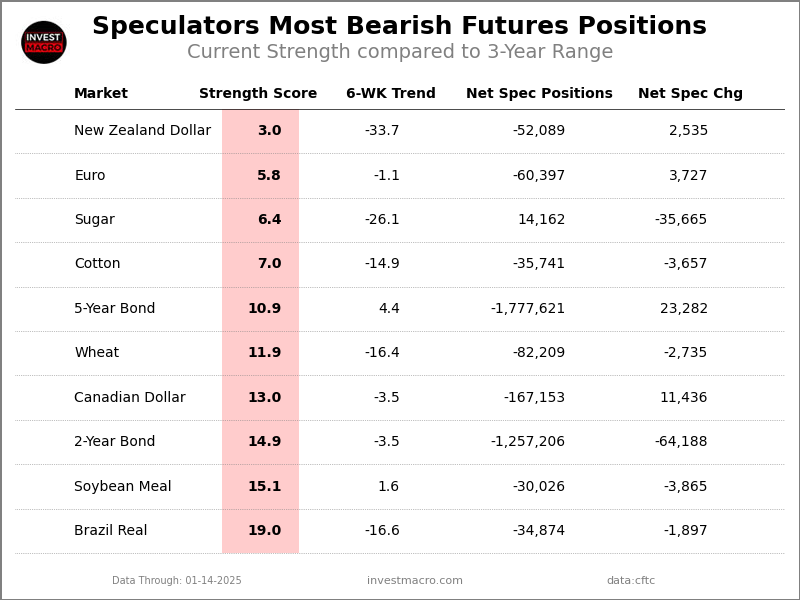Click the Cotton market label

click(97, 264)
